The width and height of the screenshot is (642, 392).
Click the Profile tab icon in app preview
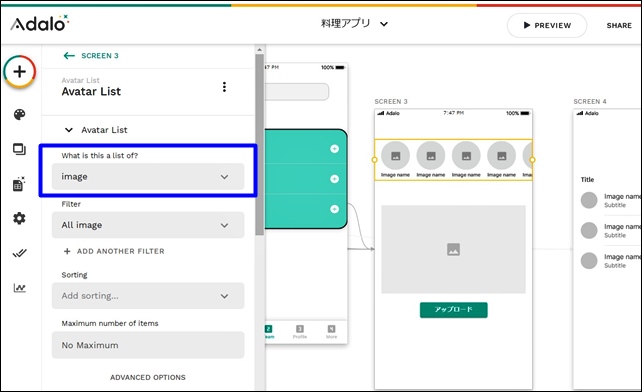coord(300,329)
